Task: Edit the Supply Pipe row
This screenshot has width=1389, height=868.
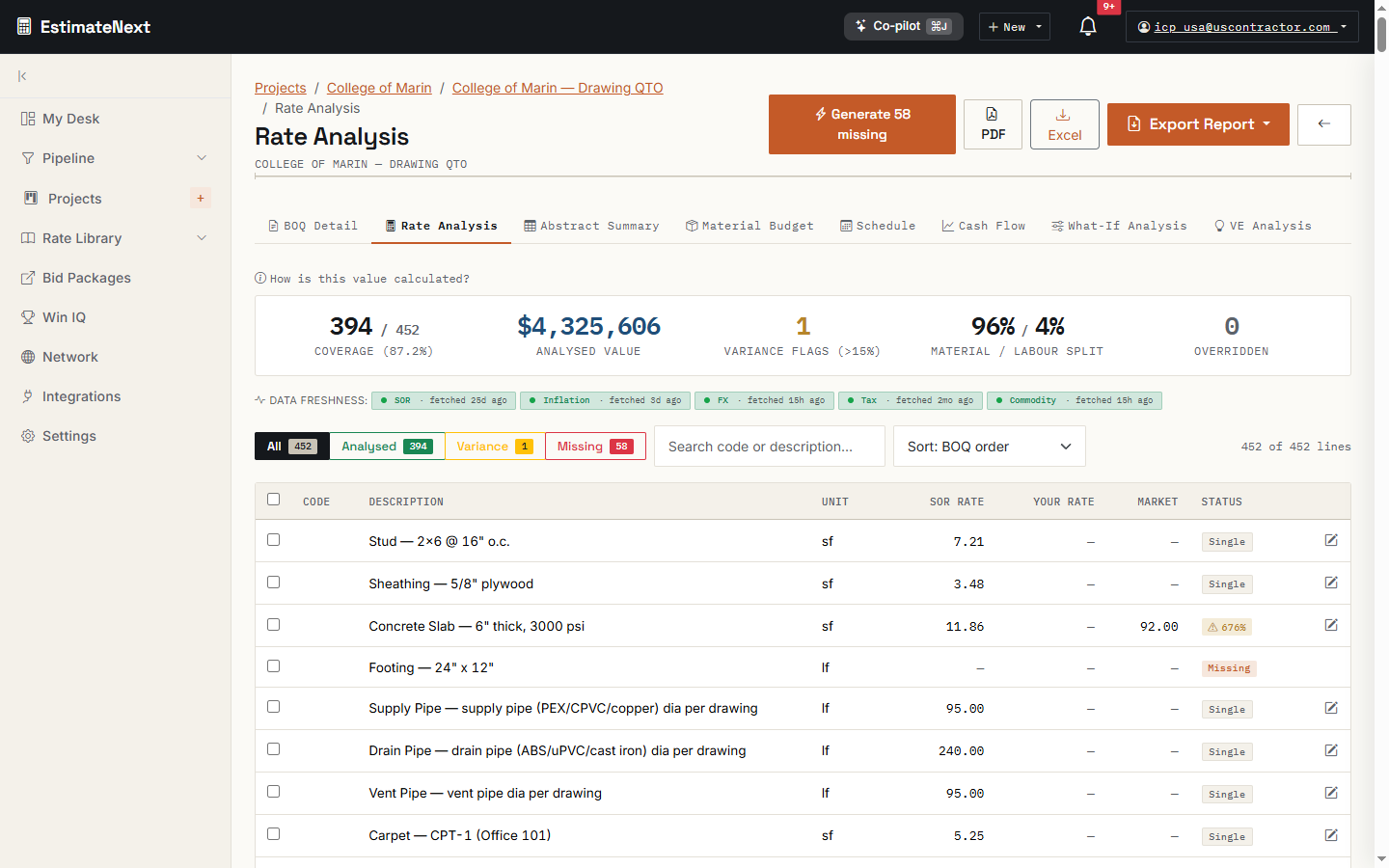Action: coord(1331,708)
